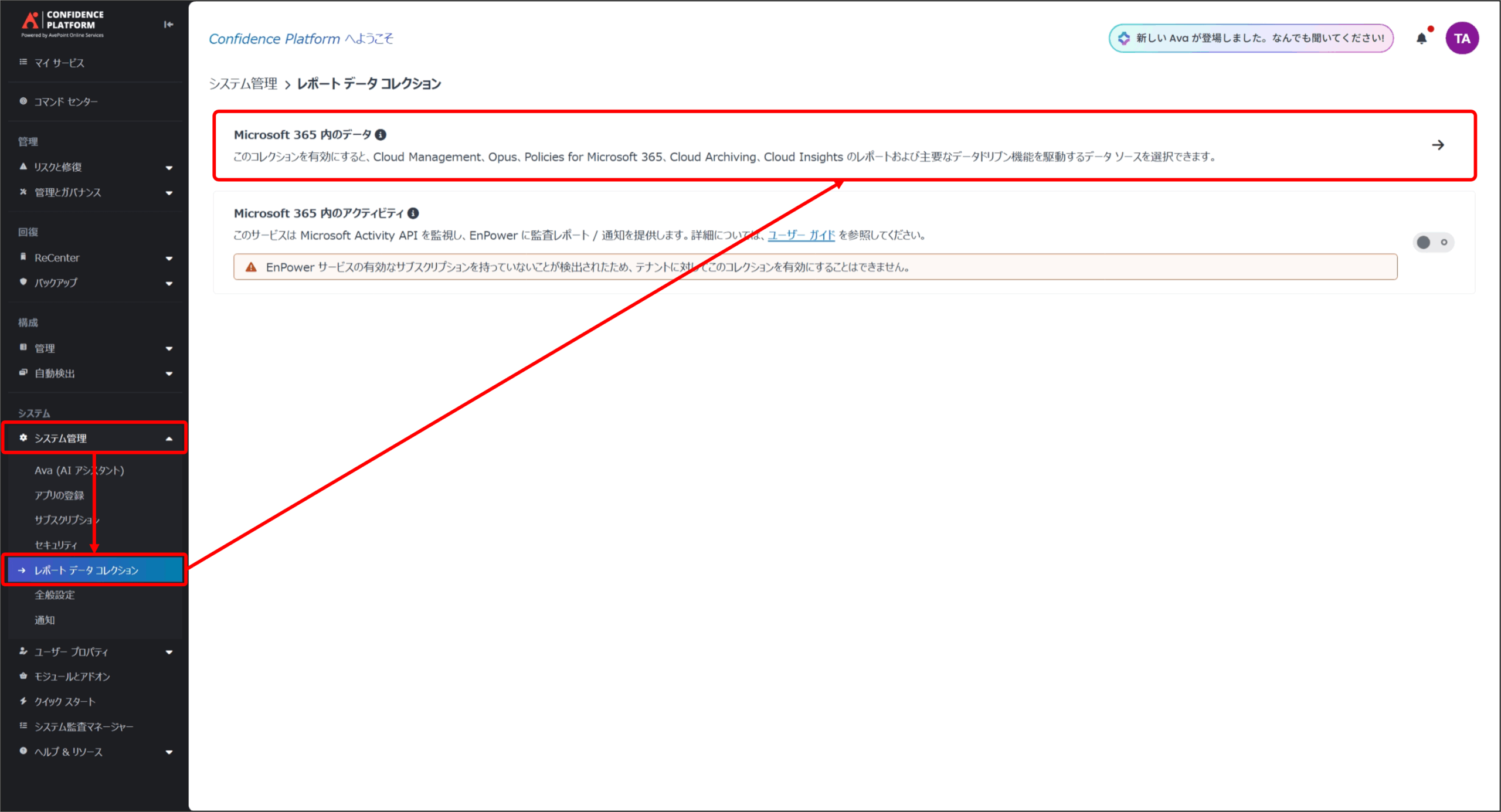The width and height of the screenshot is (1501, 812).
Task: Click info icon beside Microsoft 365 内のアクティビティ
Action: [x=413, y=213]
